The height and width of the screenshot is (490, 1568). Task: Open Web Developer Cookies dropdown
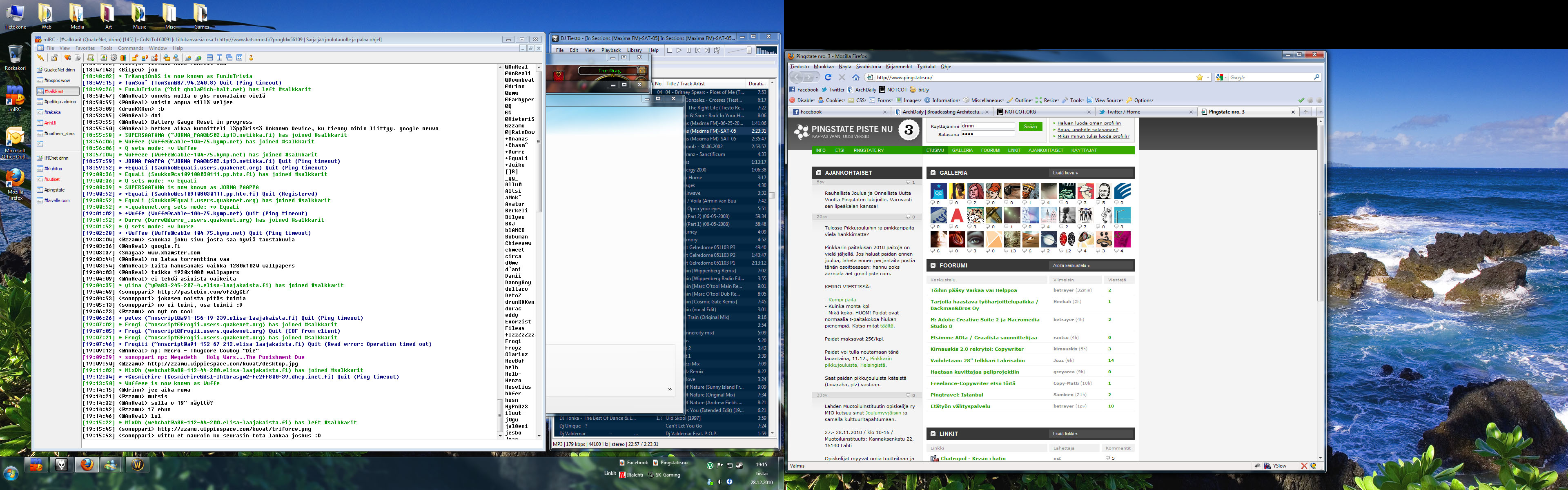click(835, 100)
